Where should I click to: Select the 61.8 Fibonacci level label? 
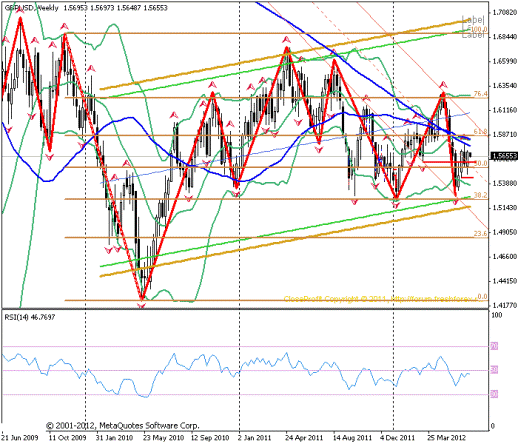pos(480,132)
